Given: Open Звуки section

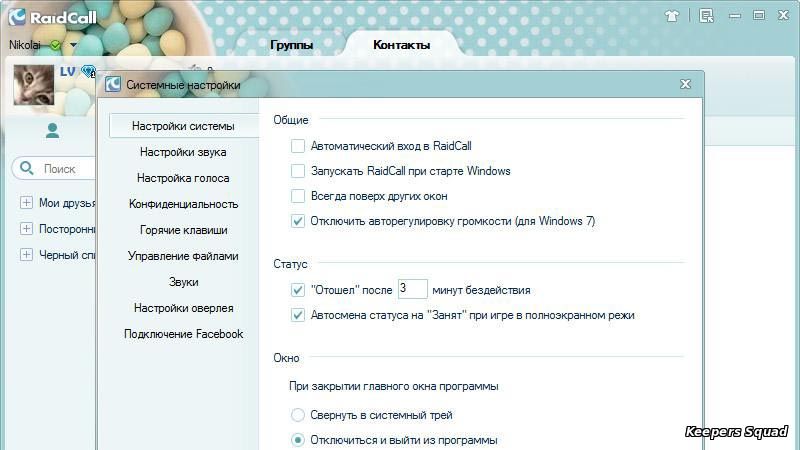Looking at the screenshot, I should [x=183, y=282].
